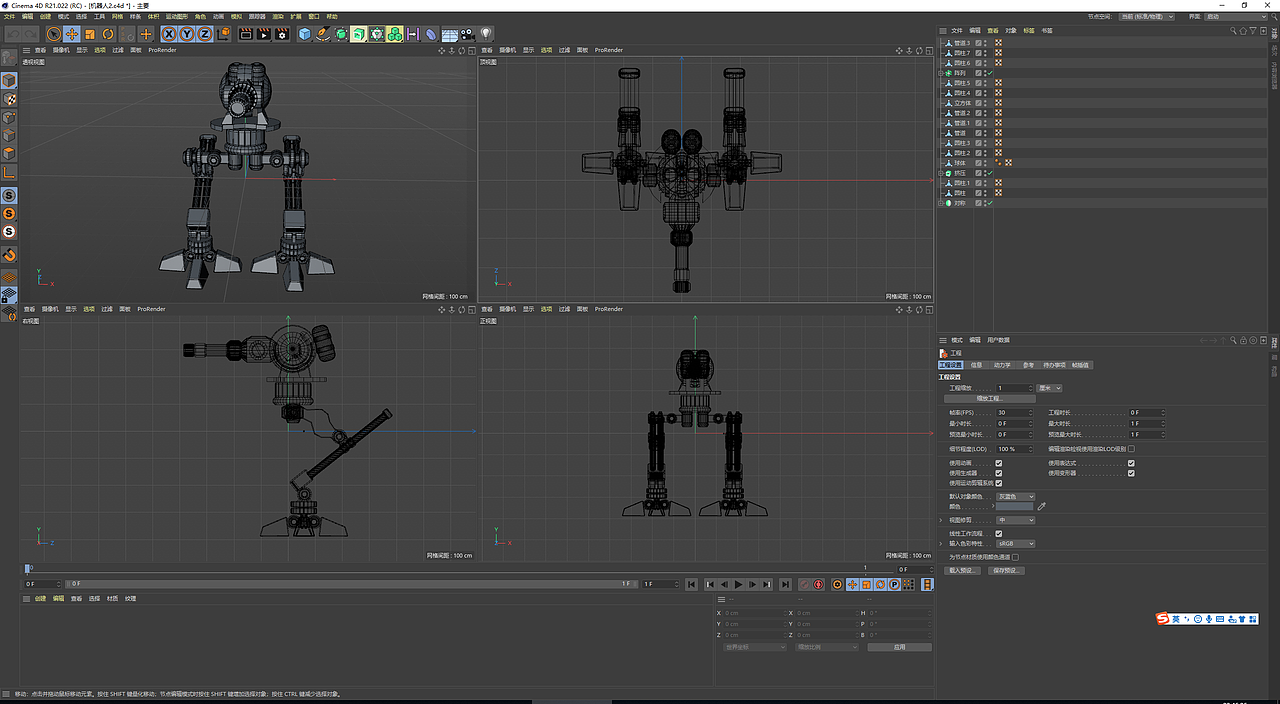Click the 载入预设... button
This screenshot has width=1280, height=704.
(964, 570)
